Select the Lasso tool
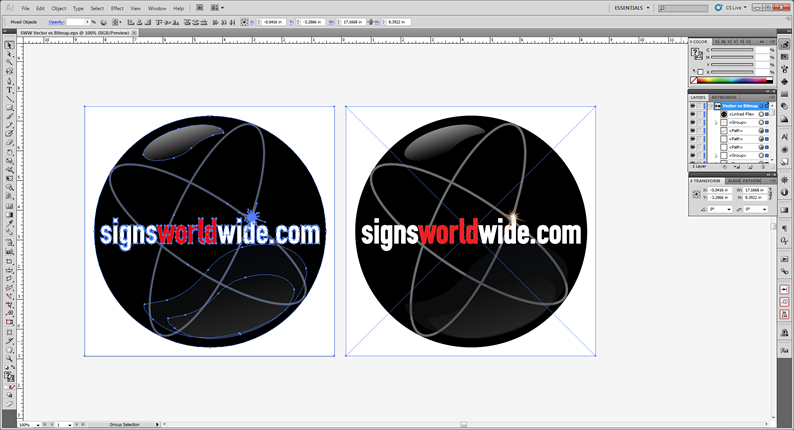The width and height of the screenshot is (794, 430). 9,71
